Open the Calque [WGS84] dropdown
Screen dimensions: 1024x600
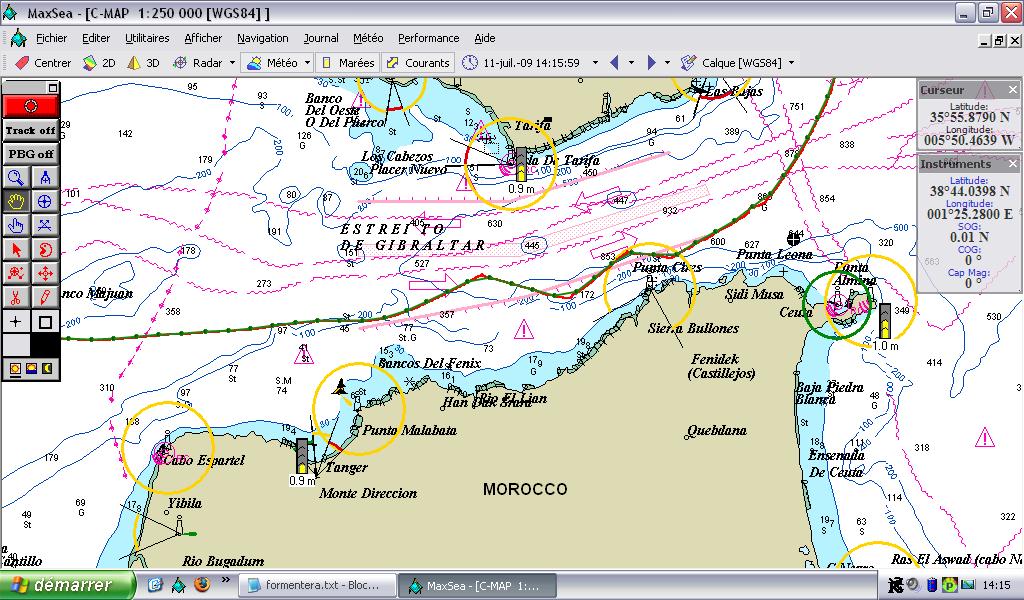pyautogui.click(x=791, y=62)
